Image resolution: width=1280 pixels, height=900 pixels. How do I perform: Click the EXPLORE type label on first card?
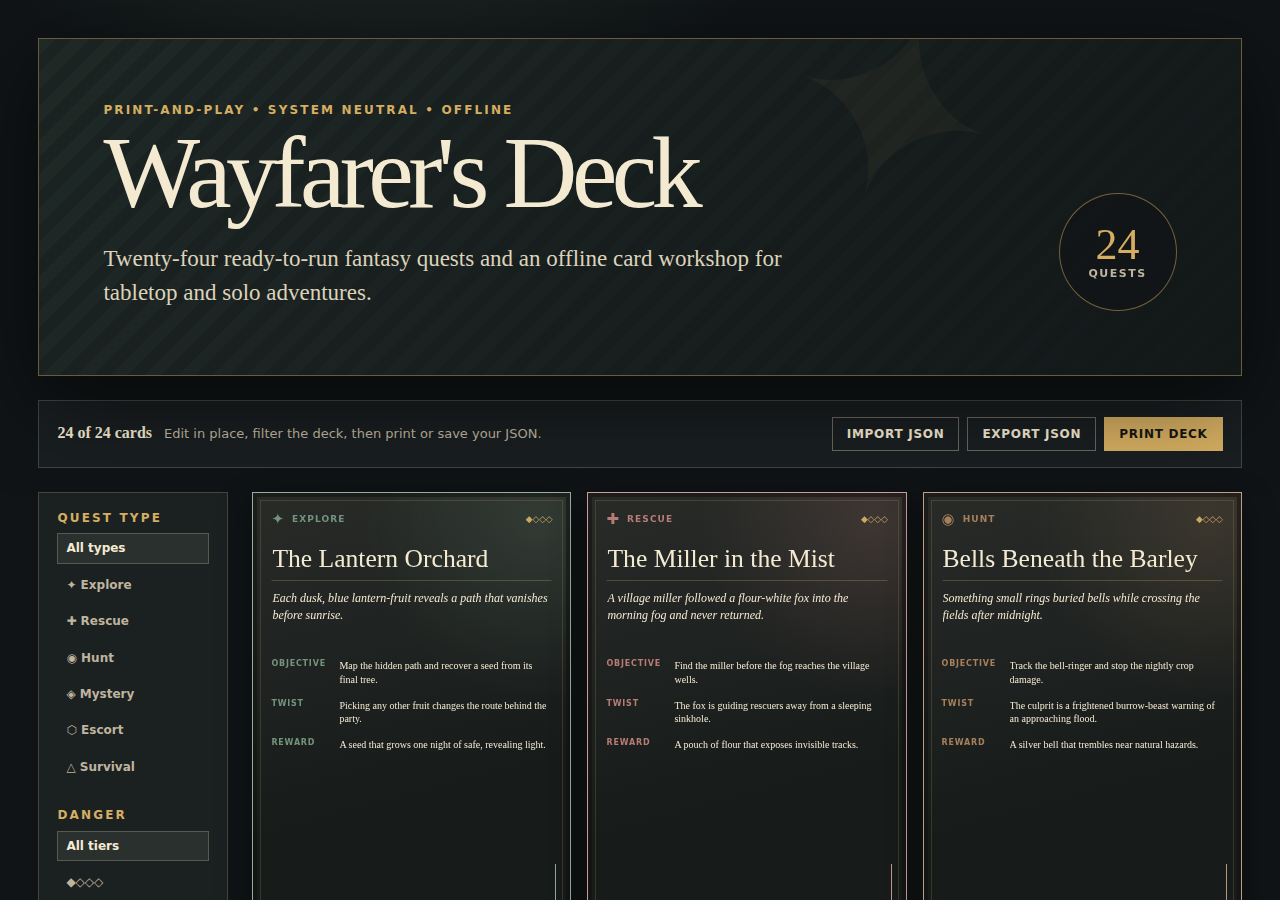pos(318,519)
